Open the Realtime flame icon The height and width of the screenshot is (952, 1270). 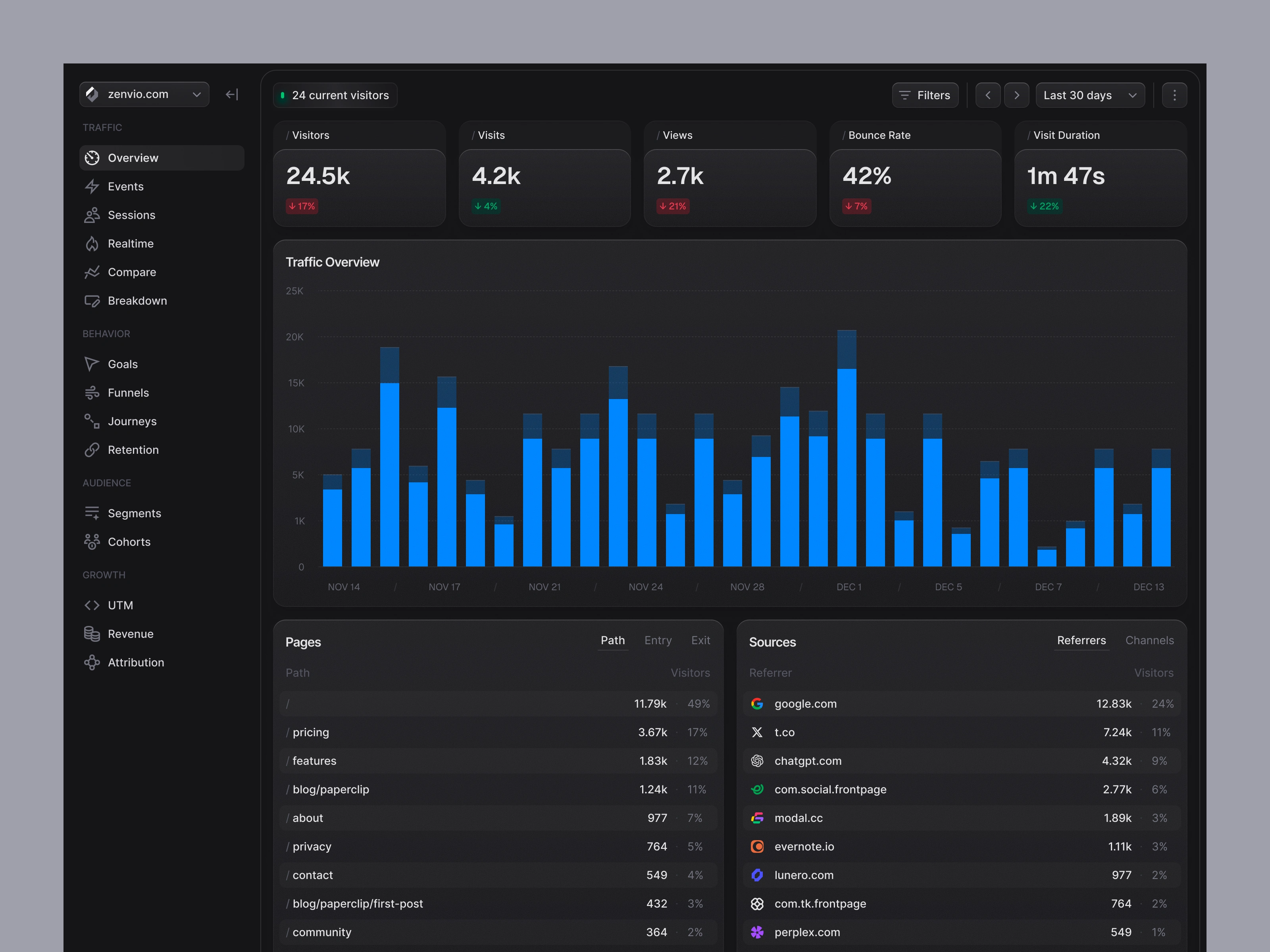coord(92,244)
